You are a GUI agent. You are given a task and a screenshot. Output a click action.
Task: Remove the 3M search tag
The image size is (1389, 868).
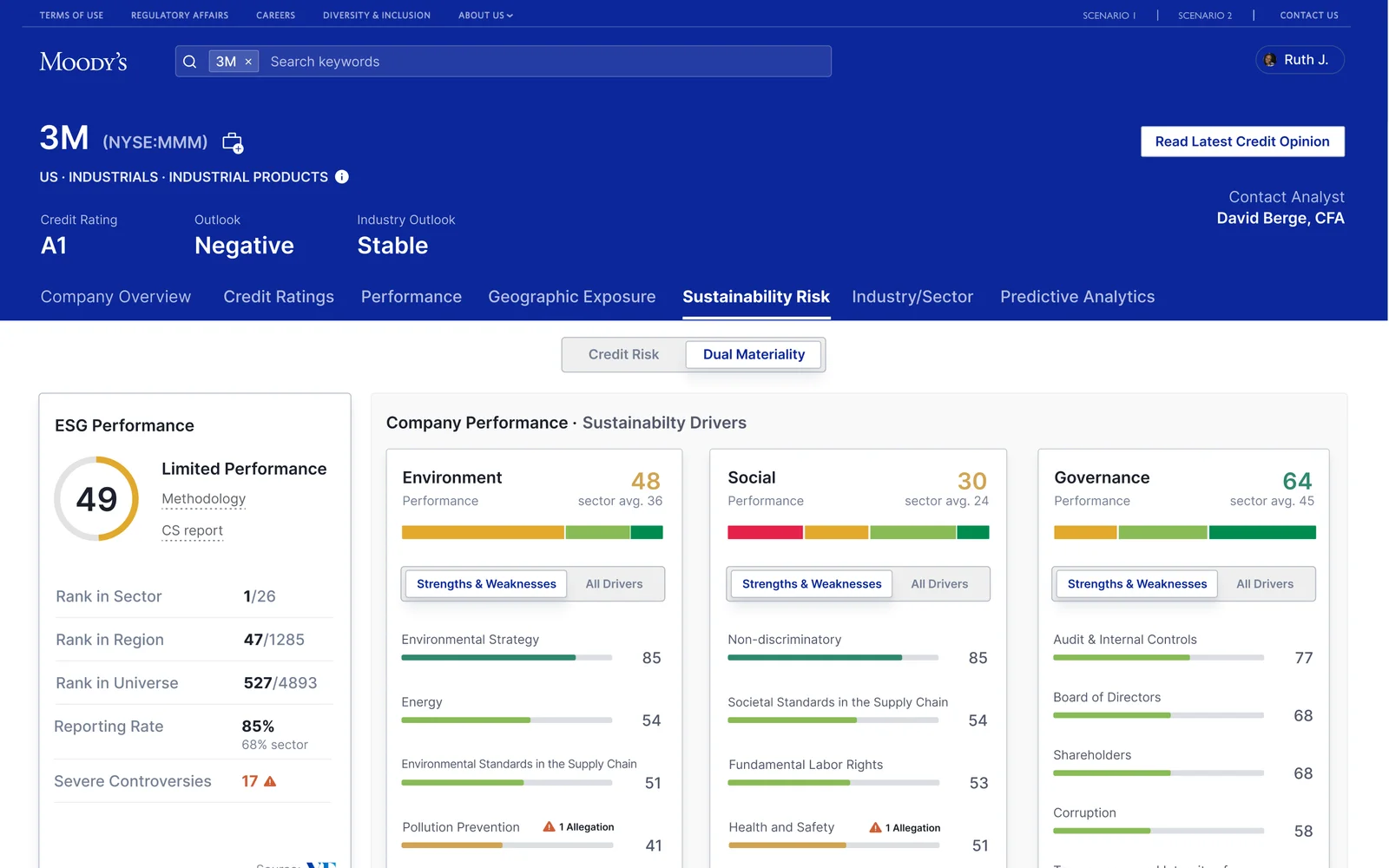[248, 62]
